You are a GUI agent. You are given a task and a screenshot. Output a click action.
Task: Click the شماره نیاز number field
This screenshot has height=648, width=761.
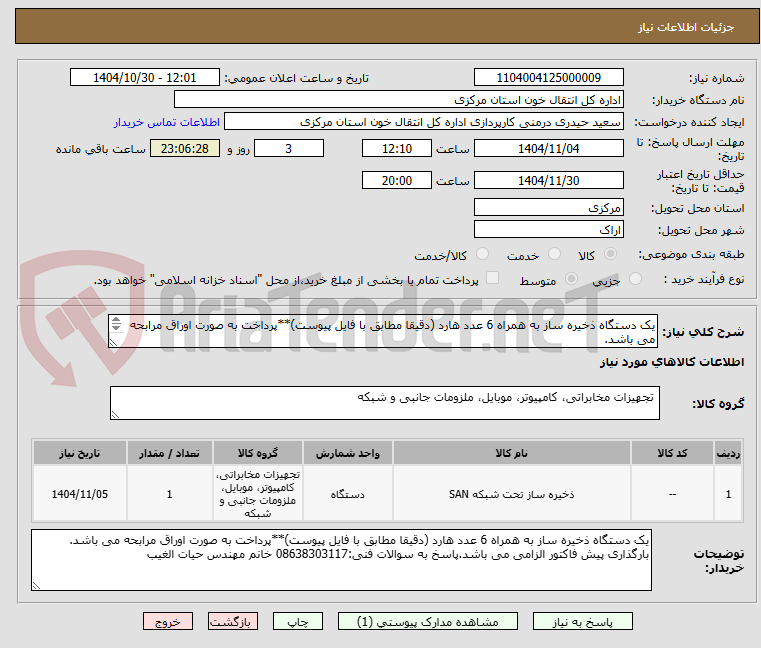(548, 78)
